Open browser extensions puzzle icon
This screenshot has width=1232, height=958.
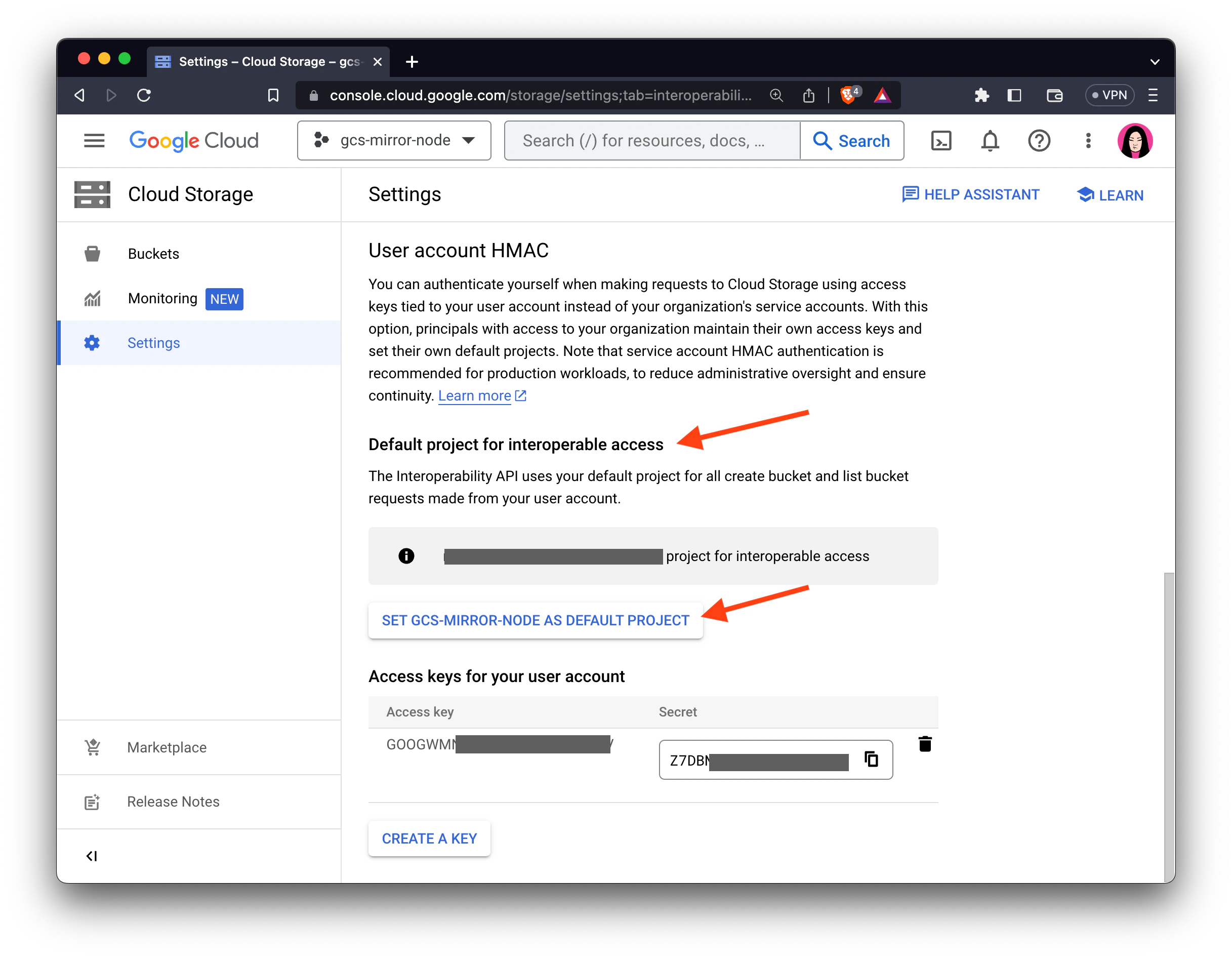(981, 95)
